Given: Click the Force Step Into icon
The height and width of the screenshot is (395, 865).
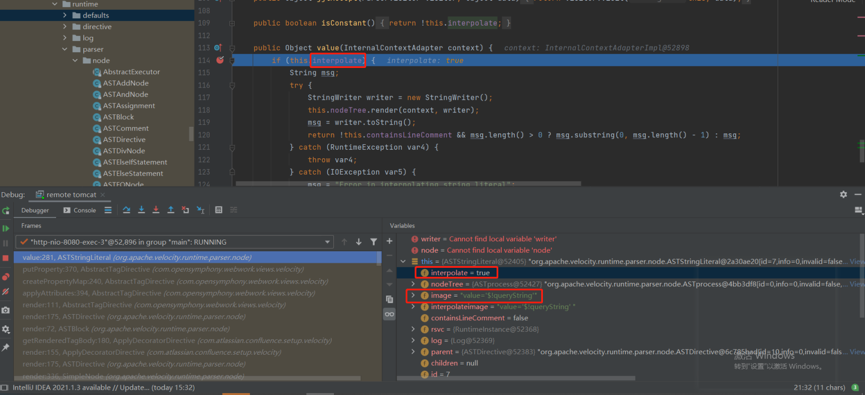Looking at the screenshot, I should [156, 210].
